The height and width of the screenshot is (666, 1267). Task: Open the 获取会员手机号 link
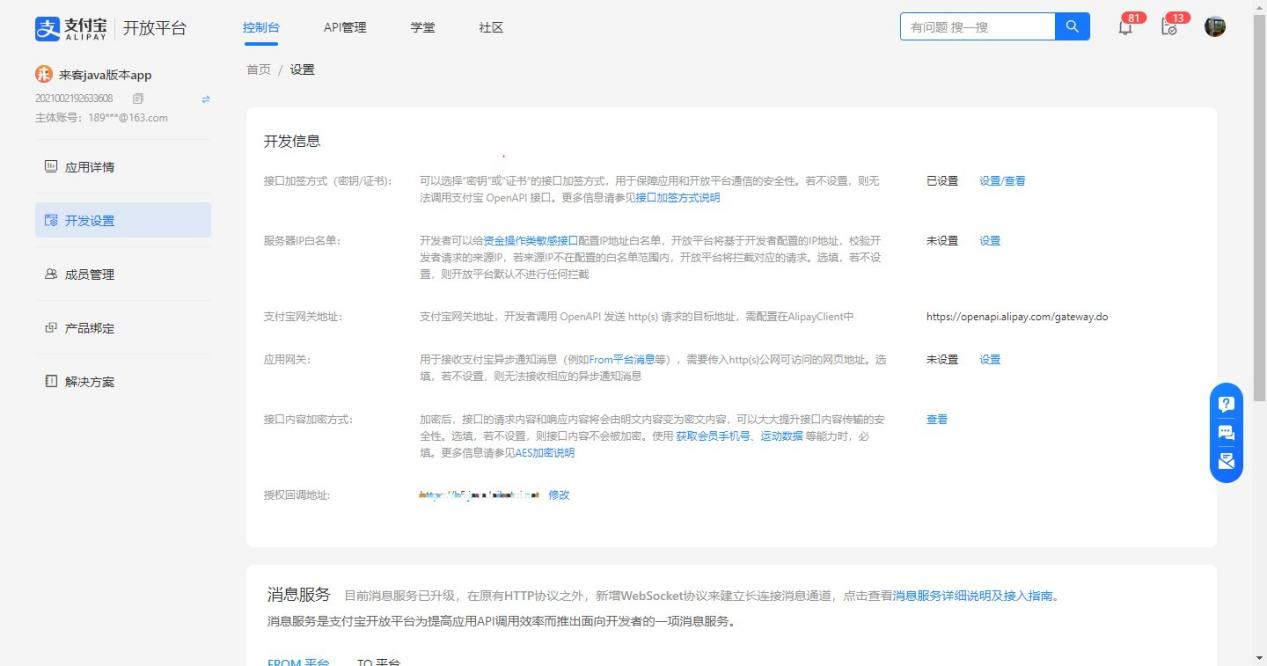[x=713, y=436]
